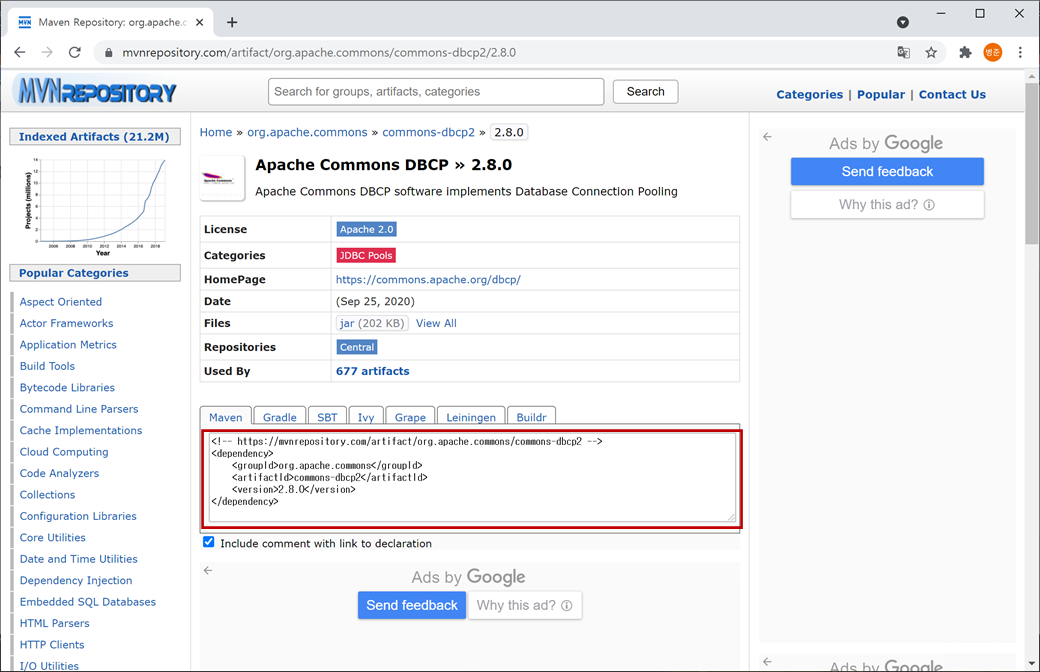Click back arrow above lower Ads by Google

[x=208, y=571]
